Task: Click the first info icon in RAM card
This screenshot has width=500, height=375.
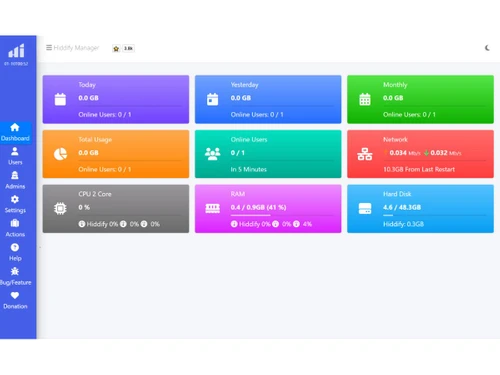Action: click(234, 224)
